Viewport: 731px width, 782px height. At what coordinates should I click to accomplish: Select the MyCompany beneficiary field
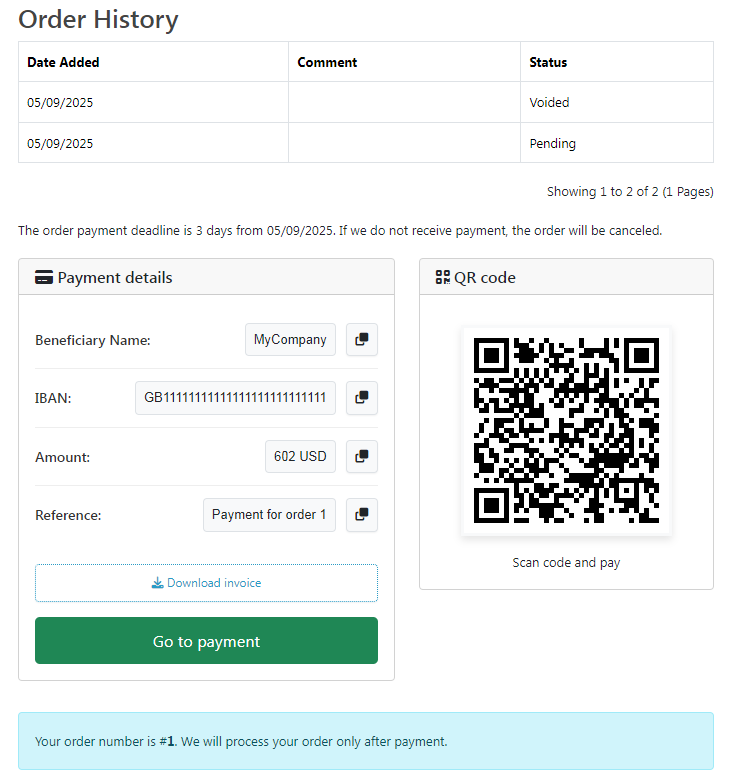point(290,340)
